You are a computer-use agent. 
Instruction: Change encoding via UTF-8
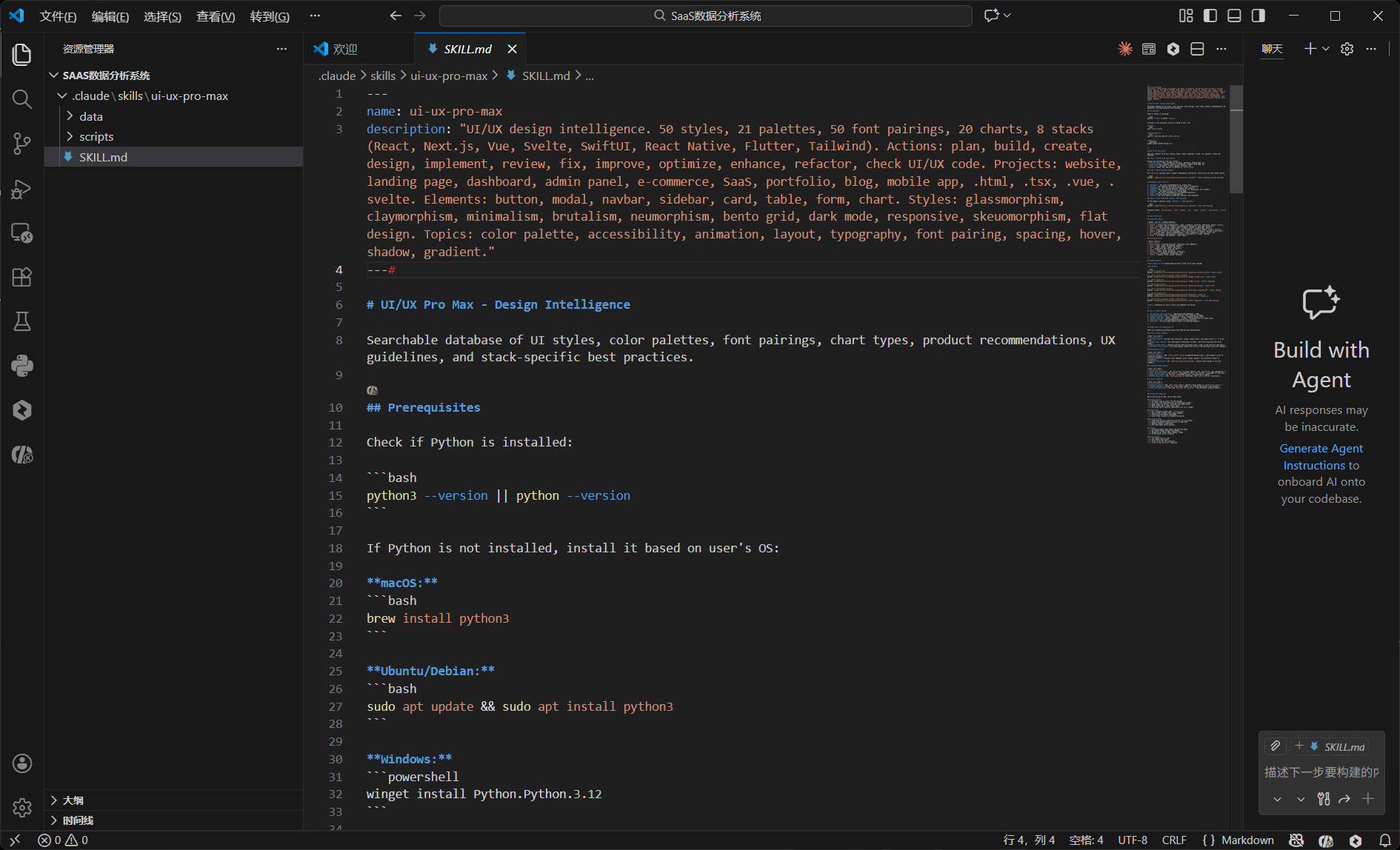click(1133, 840)
